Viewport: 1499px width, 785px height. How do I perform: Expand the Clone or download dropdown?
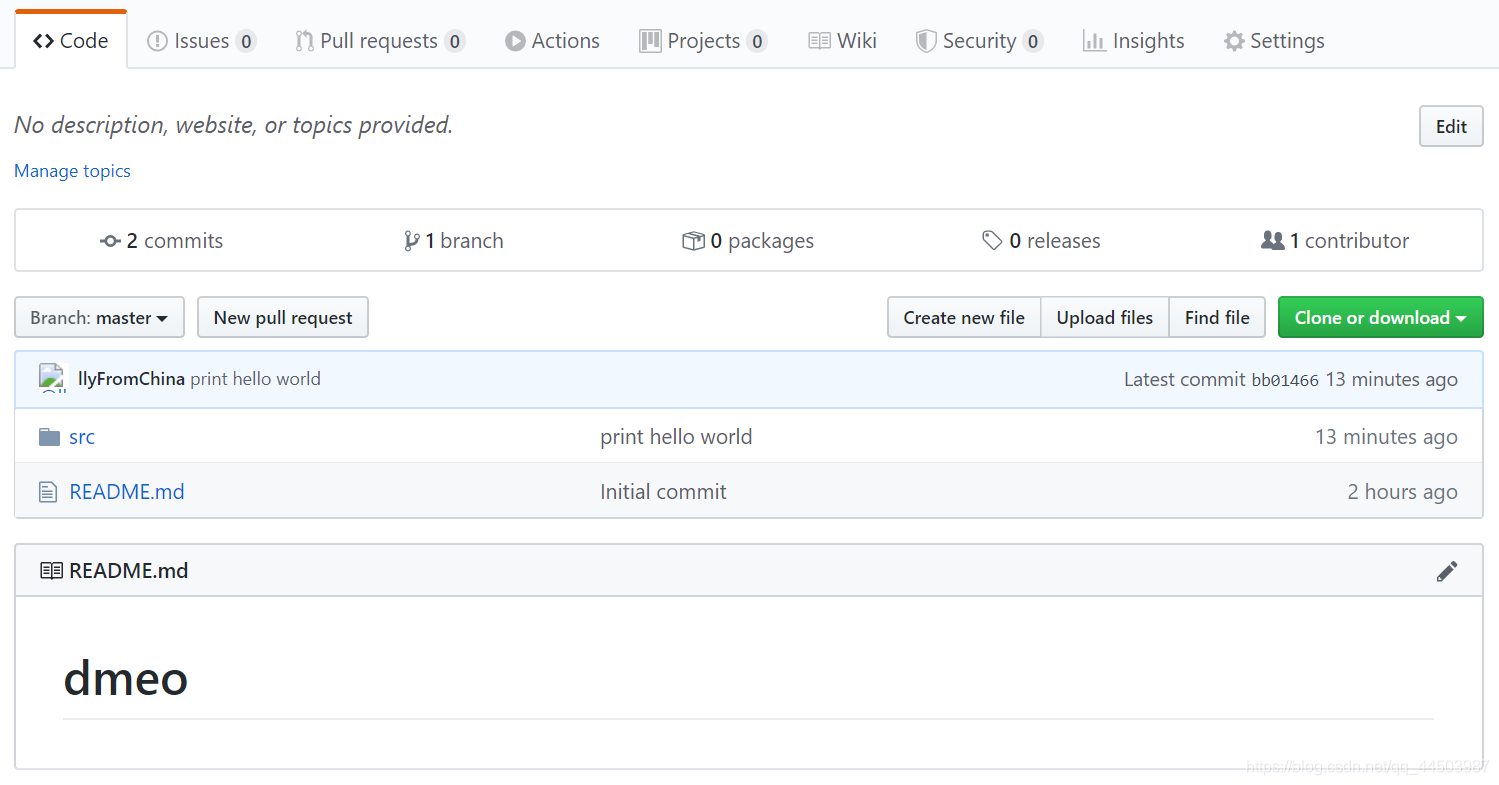[1381, 317]
